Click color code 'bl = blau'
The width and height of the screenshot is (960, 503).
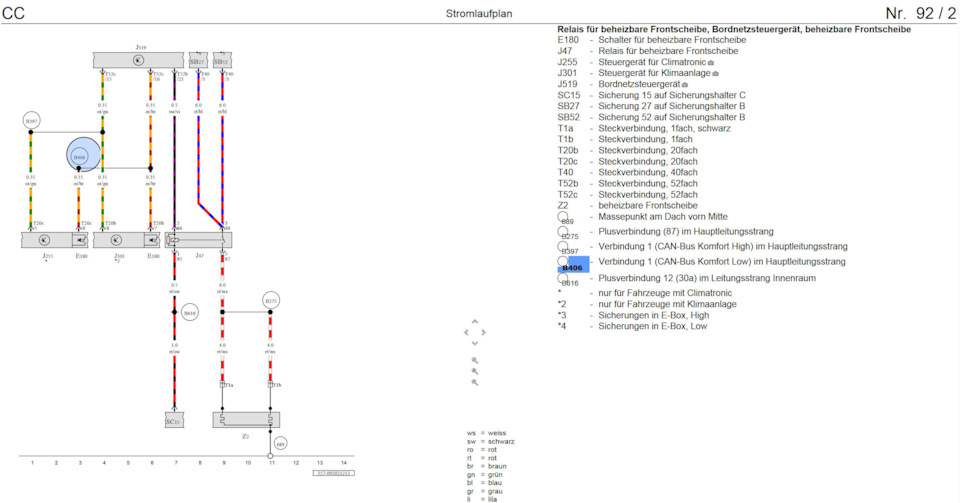point(484,483)
